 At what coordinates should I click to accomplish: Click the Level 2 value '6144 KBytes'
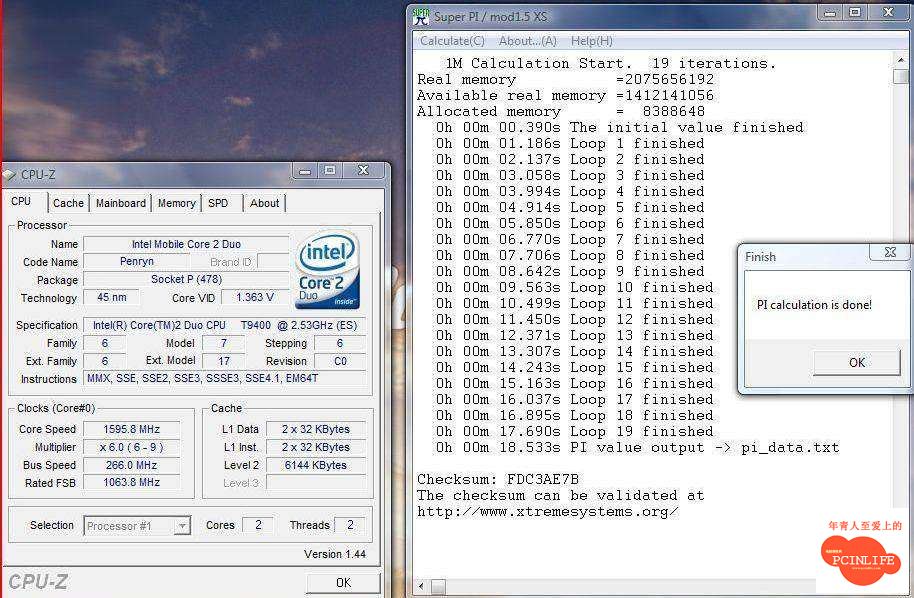316,465
